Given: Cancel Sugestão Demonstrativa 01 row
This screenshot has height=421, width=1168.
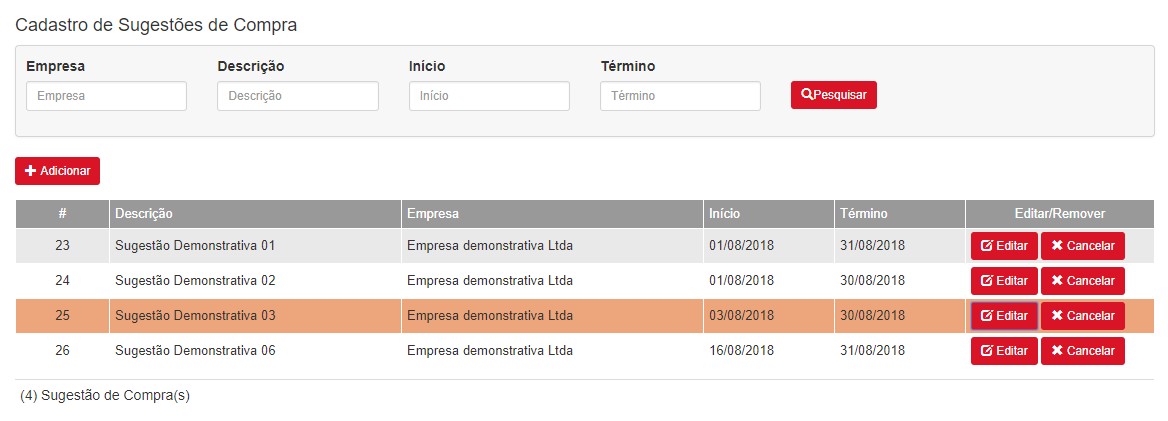Looking at the screenshot, I should (1082, 246).
